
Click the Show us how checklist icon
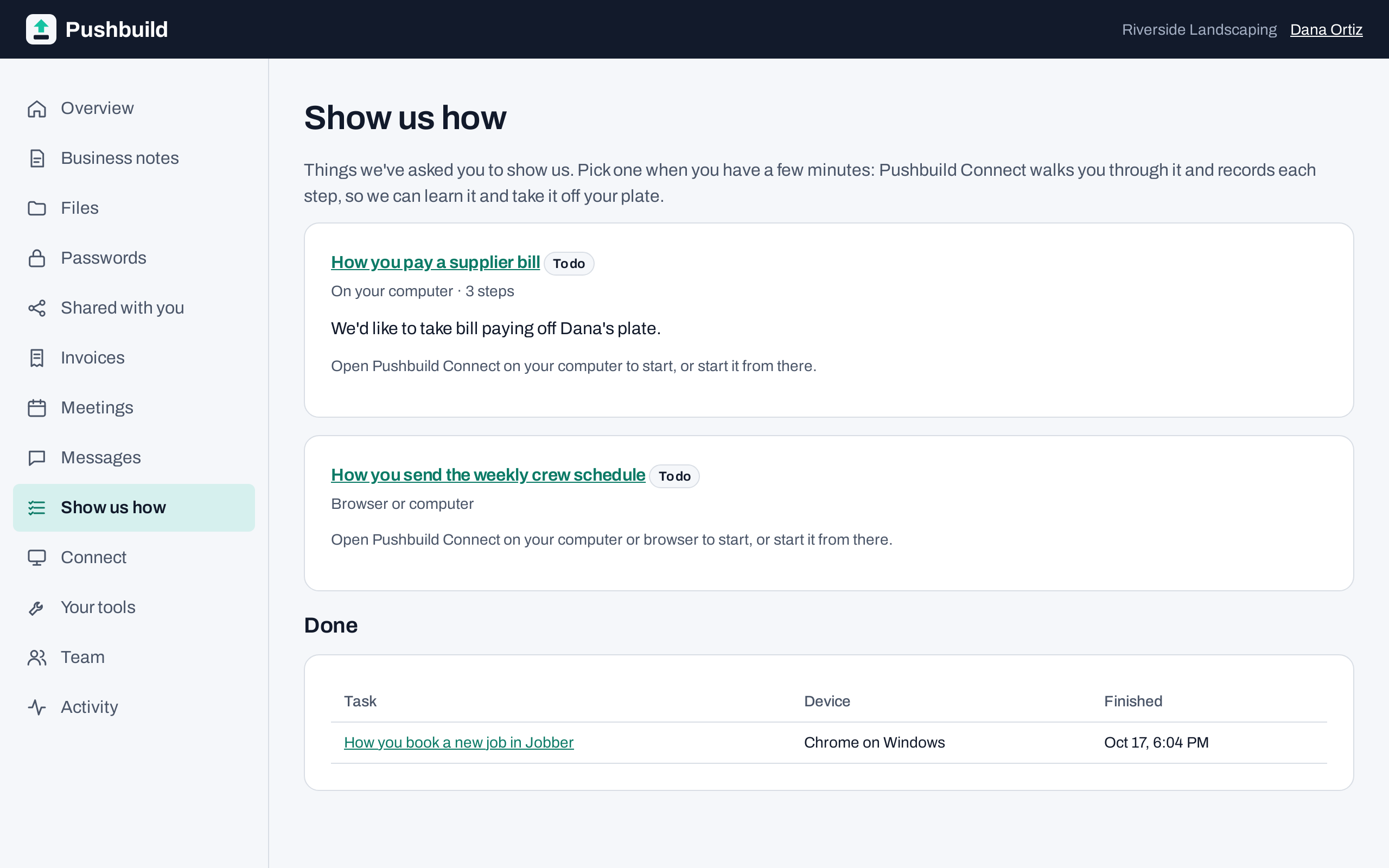37,508
